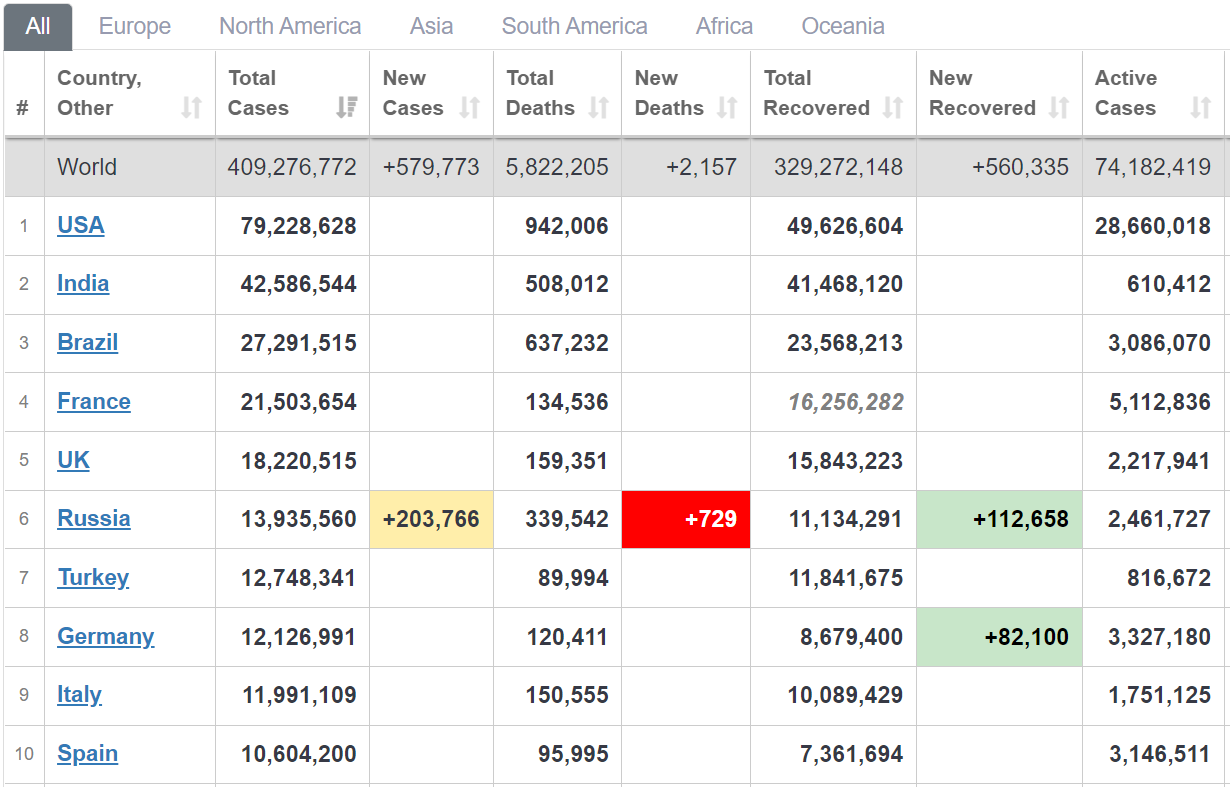Click World total deaths 5,822,205
Viewport: 1230px width, 787px height.
pos(557,168)
